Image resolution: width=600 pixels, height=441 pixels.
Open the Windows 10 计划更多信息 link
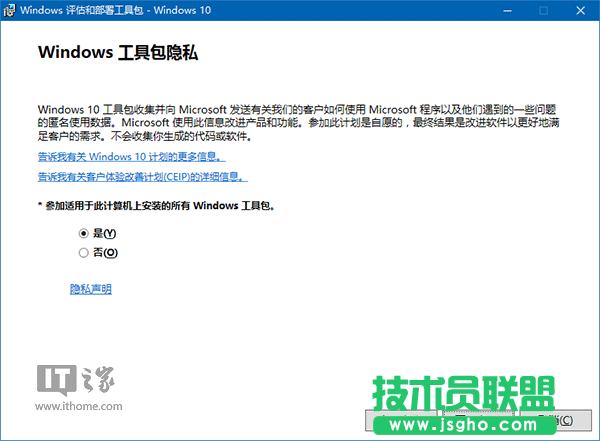132,157
